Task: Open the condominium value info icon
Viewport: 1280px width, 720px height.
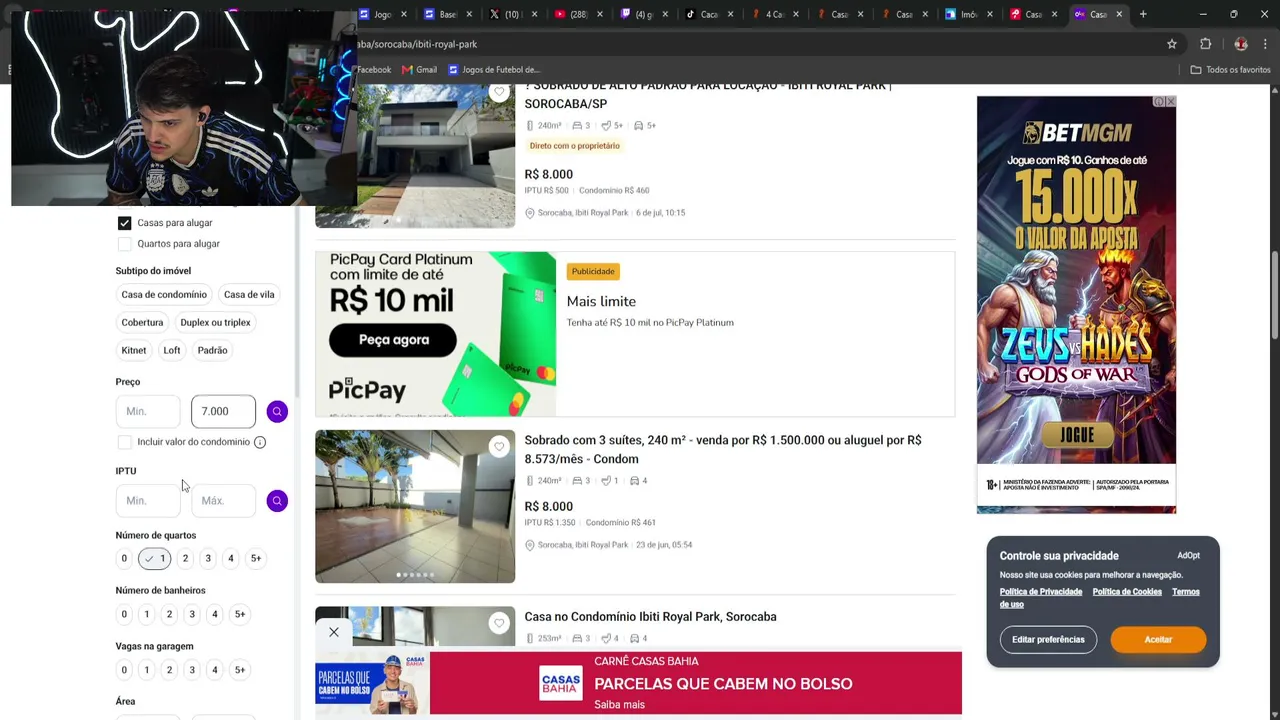Action: pos(260,442)
